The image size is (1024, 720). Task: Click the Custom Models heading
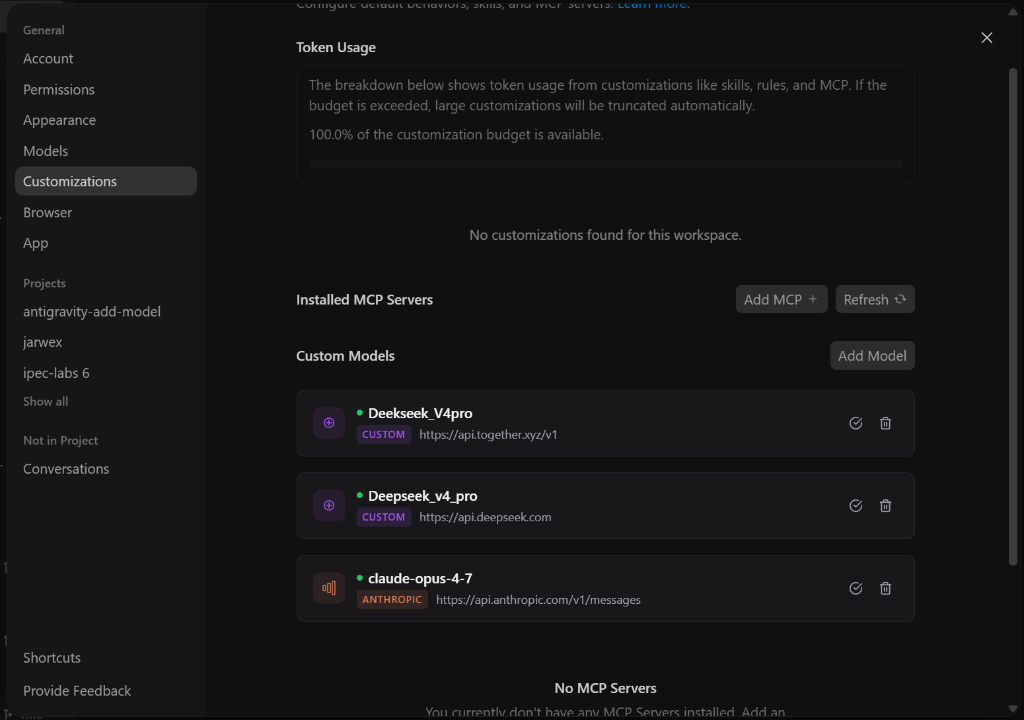pyautogui.click(x=345, y=356)
